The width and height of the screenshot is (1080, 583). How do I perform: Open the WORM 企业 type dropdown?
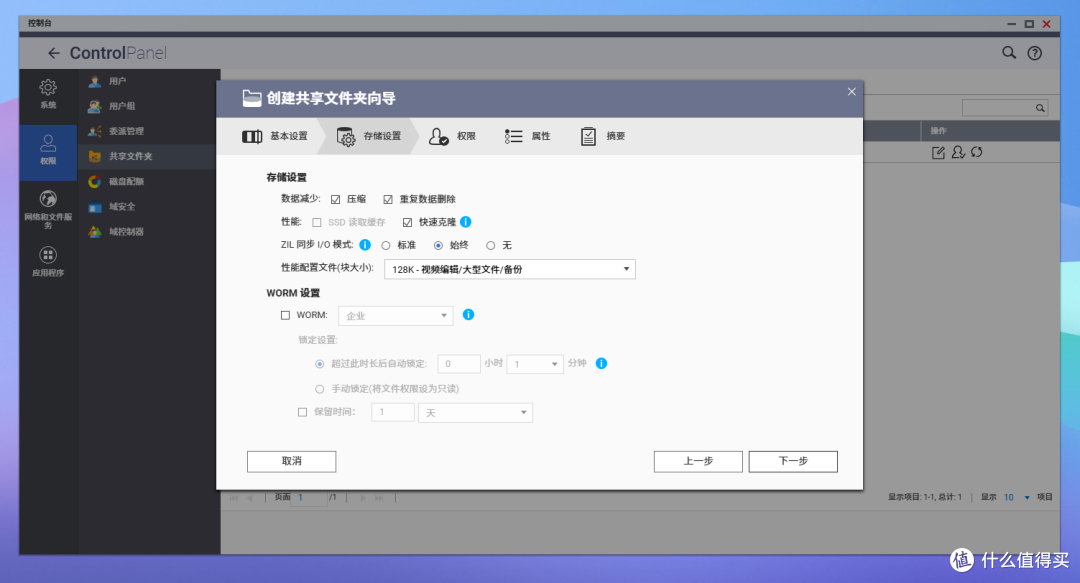pos(395,316)
